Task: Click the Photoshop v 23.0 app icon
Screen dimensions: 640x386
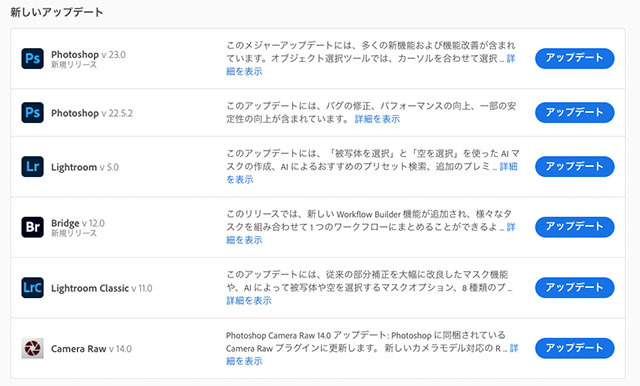Action: pyautogui.click(x=33, y=58)
